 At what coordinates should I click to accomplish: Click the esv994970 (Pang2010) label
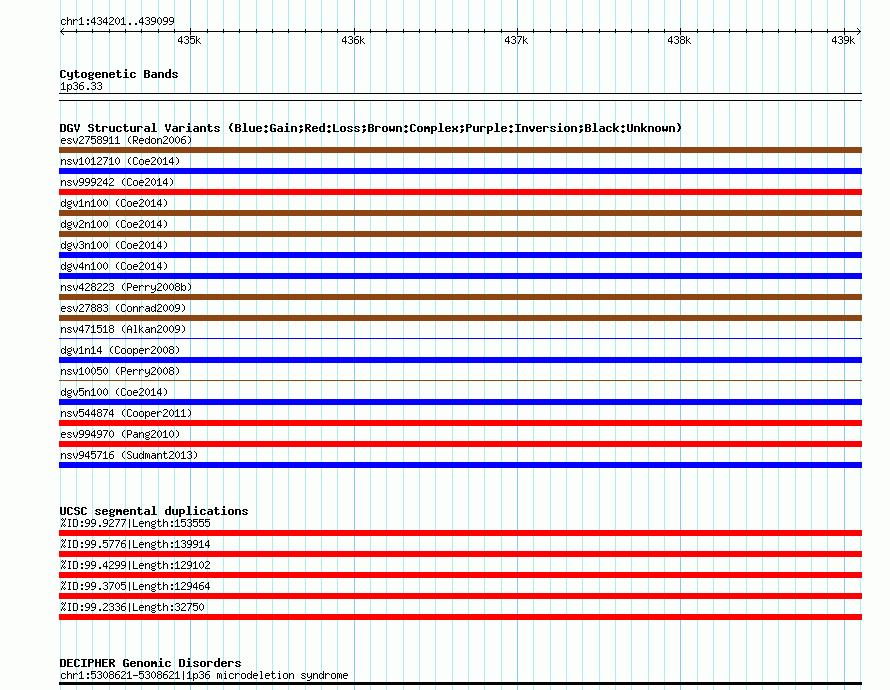pos(120,434)
